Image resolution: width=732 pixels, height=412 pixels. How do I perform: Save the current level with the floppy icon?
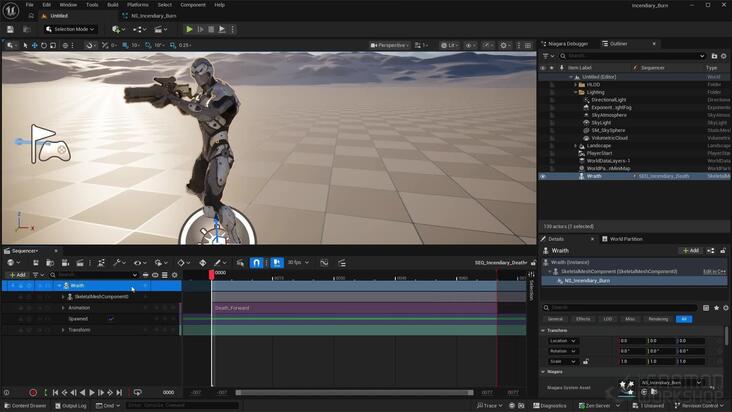click(x=10, y=29)
